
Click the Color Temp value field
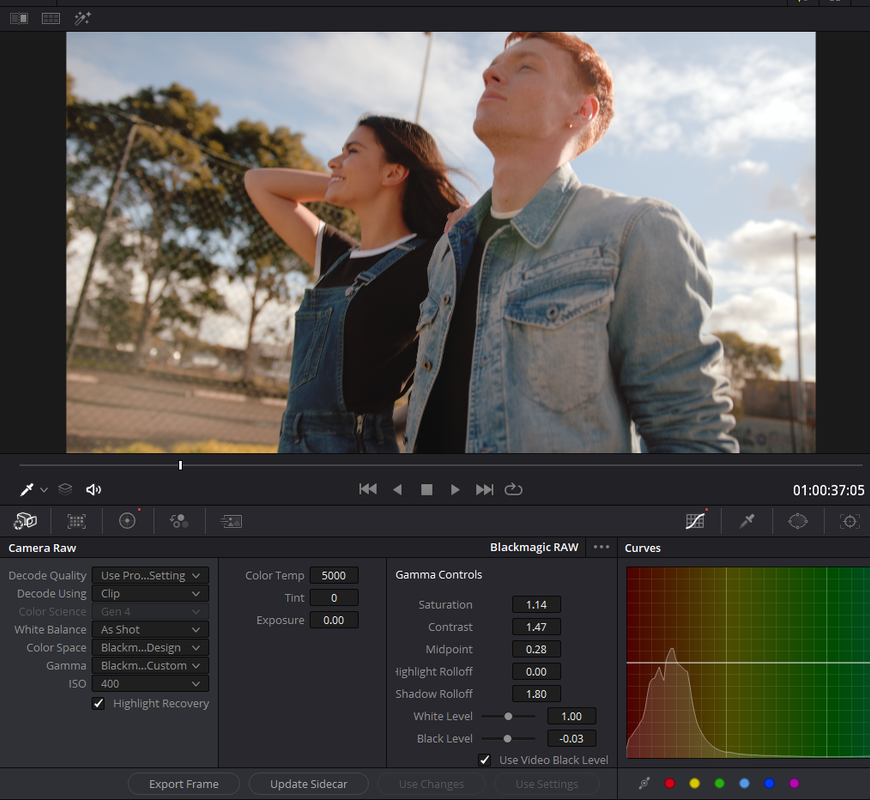(x=333, y=575)
